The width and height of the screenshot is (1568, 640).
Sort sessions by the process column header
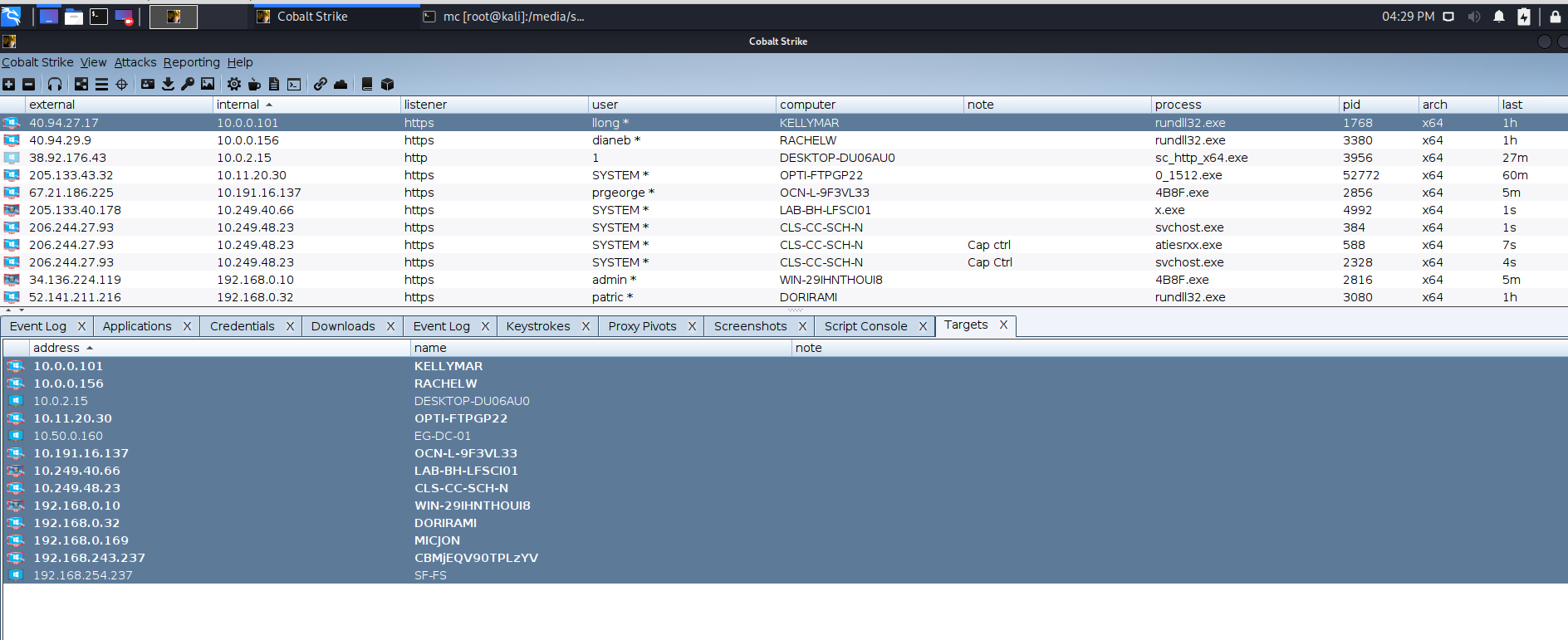(x=1245, y=105)
